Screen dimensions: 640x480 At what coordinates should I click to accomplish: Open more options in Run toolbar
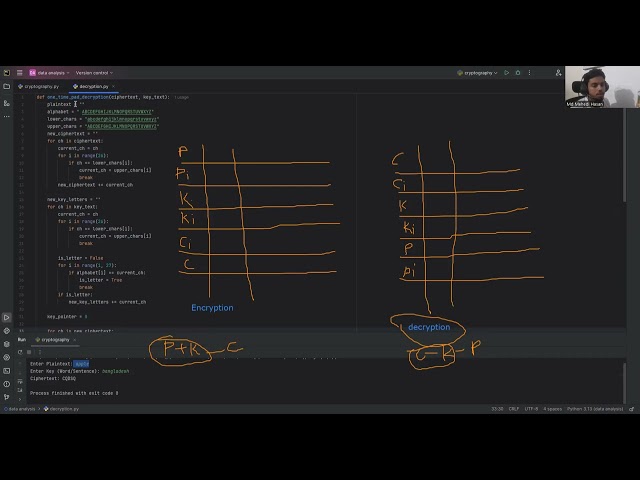(40, 352)
